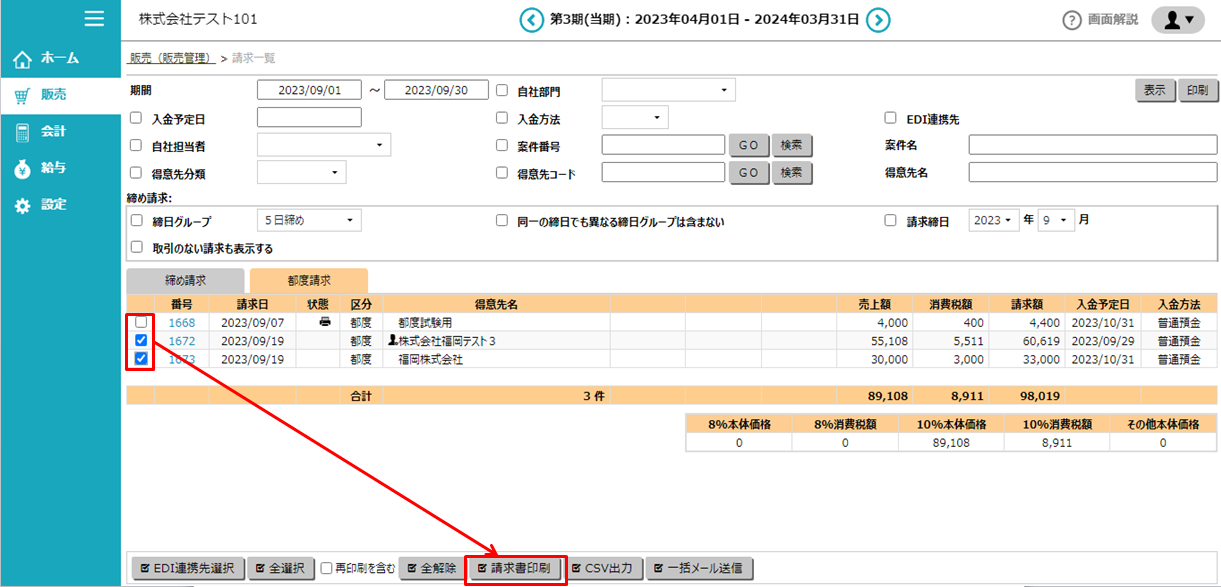This screenshot has height=587, width=1221.
Task: Open the 締日グループ dropdown showing 5日締め
Action: click(x=308, y=221)
